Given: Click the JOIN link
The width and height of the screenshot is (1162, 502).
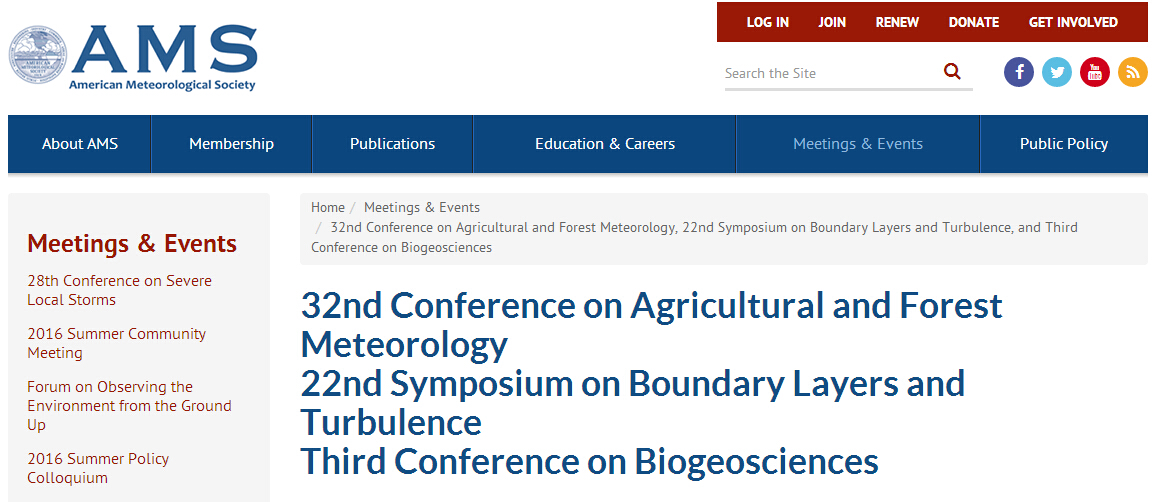Looking at the screenshot, I should (x=832, y=22).
